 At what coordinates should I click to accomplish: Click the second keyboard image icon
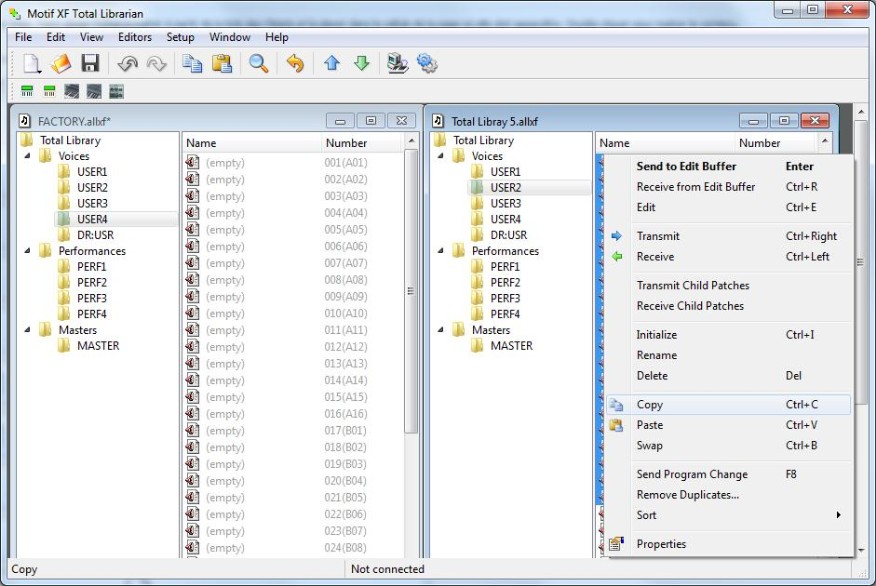tap(94, 91)
